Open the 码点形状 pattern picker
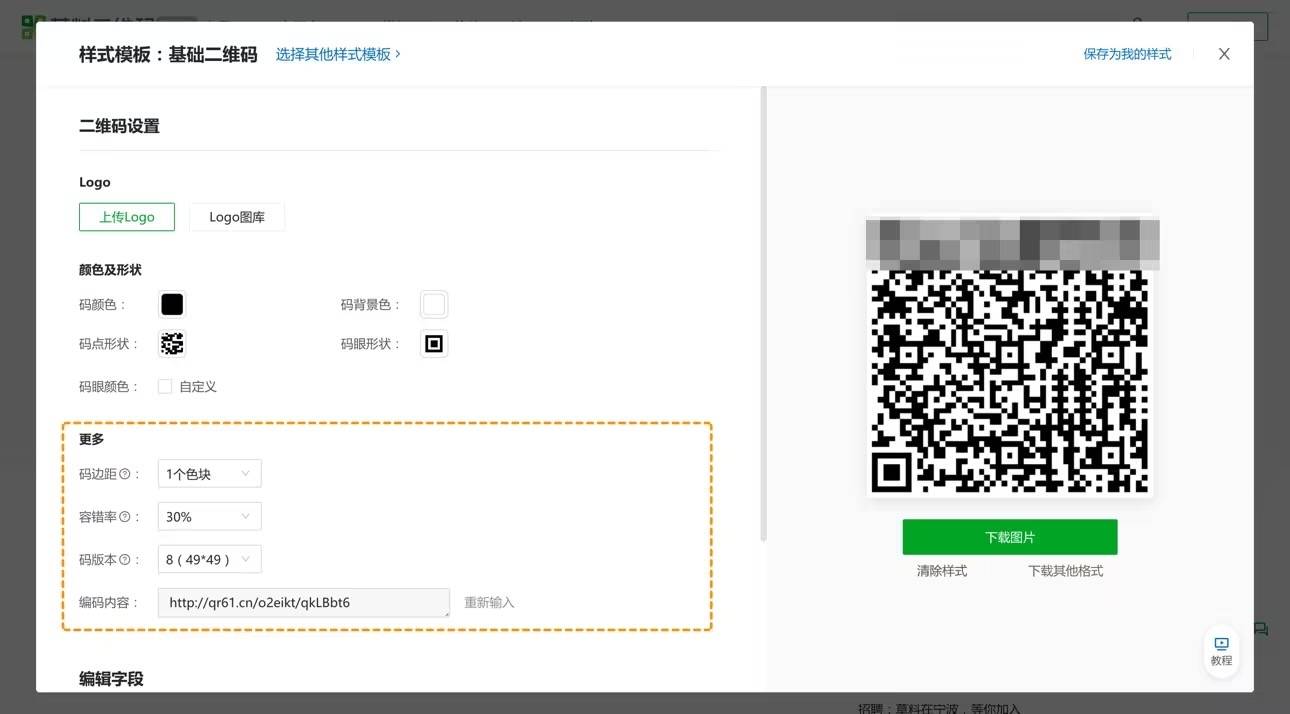The width and height of the screenshot is (1290, 714). [x=172, y=344]
